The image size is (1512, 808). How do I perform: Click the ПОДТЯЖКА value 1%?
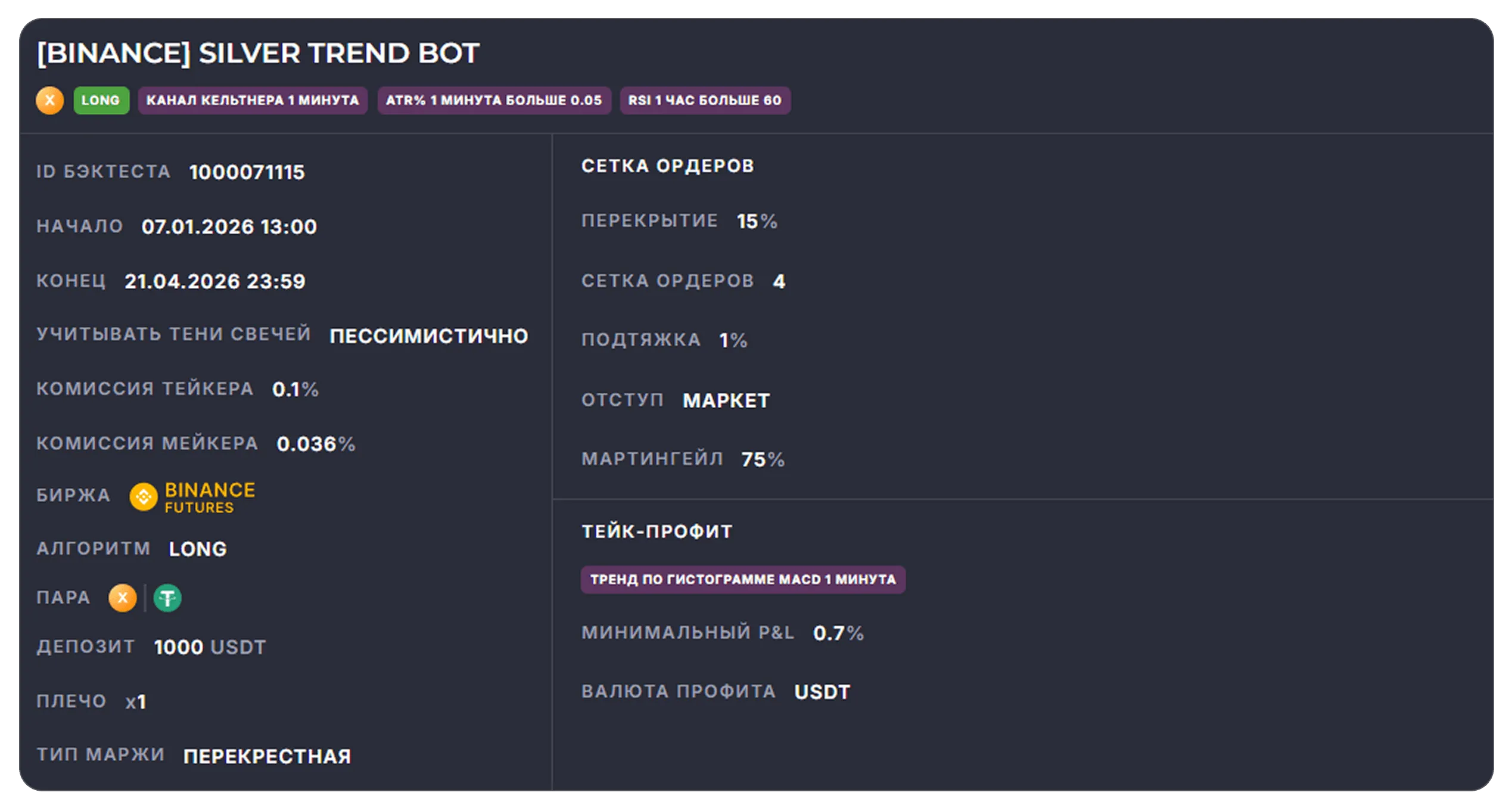click(733, 340)
